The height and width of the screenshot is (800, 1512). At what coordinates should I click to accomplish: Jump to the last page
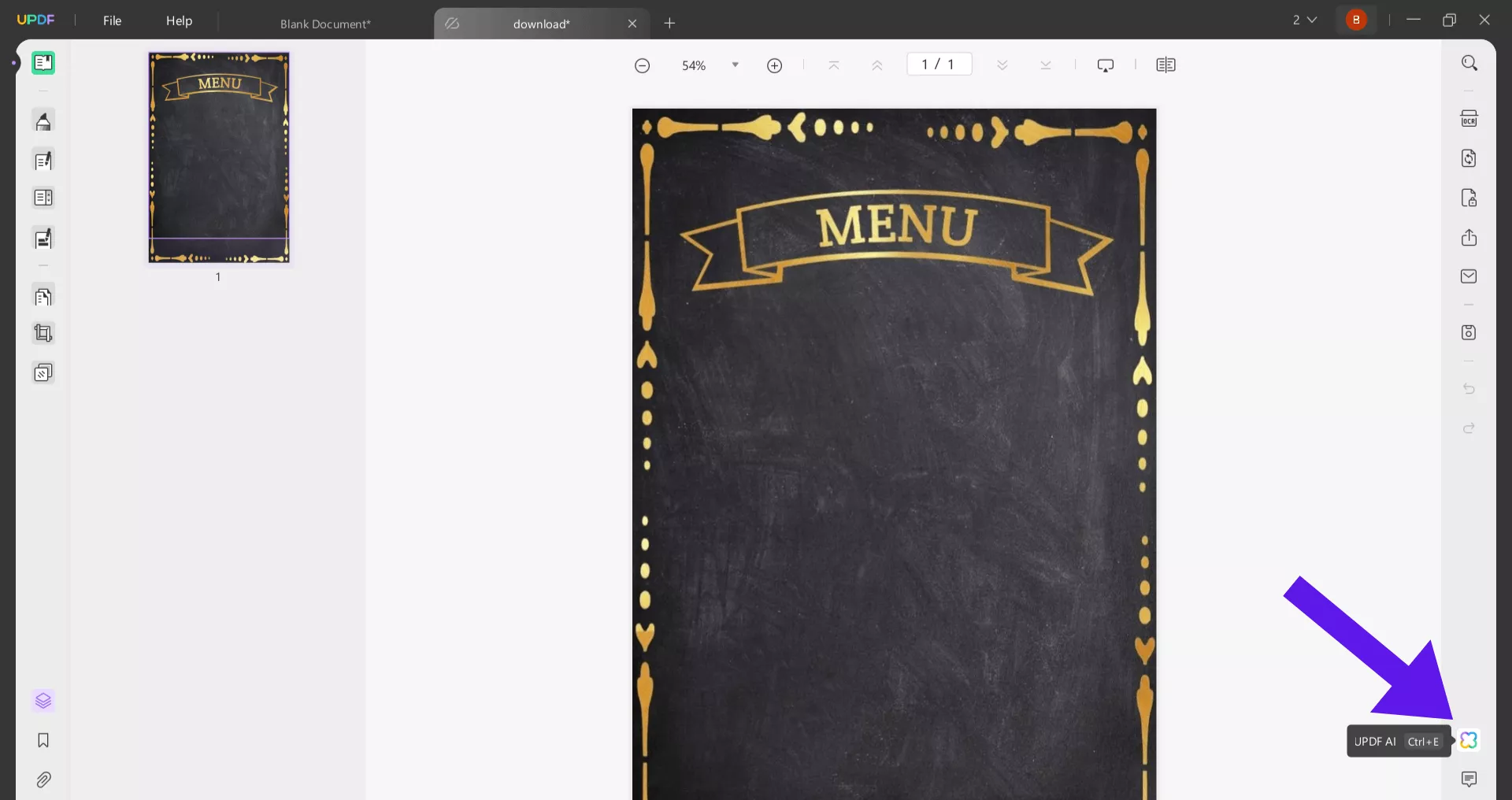(1046, 65)
